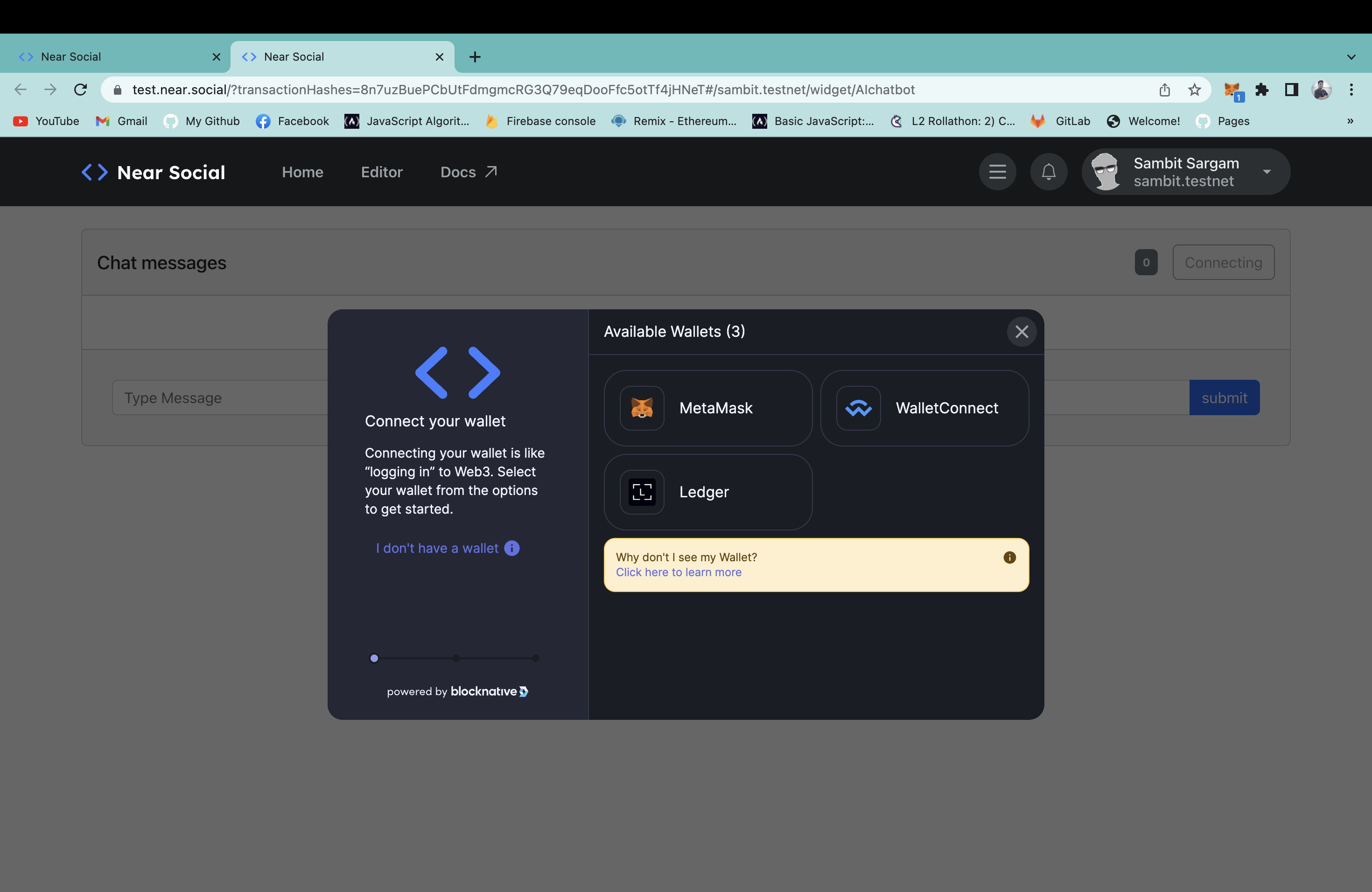Open the notifications bell
Viewport: 1372px width, 892px height.
[x=1048, y=172]
